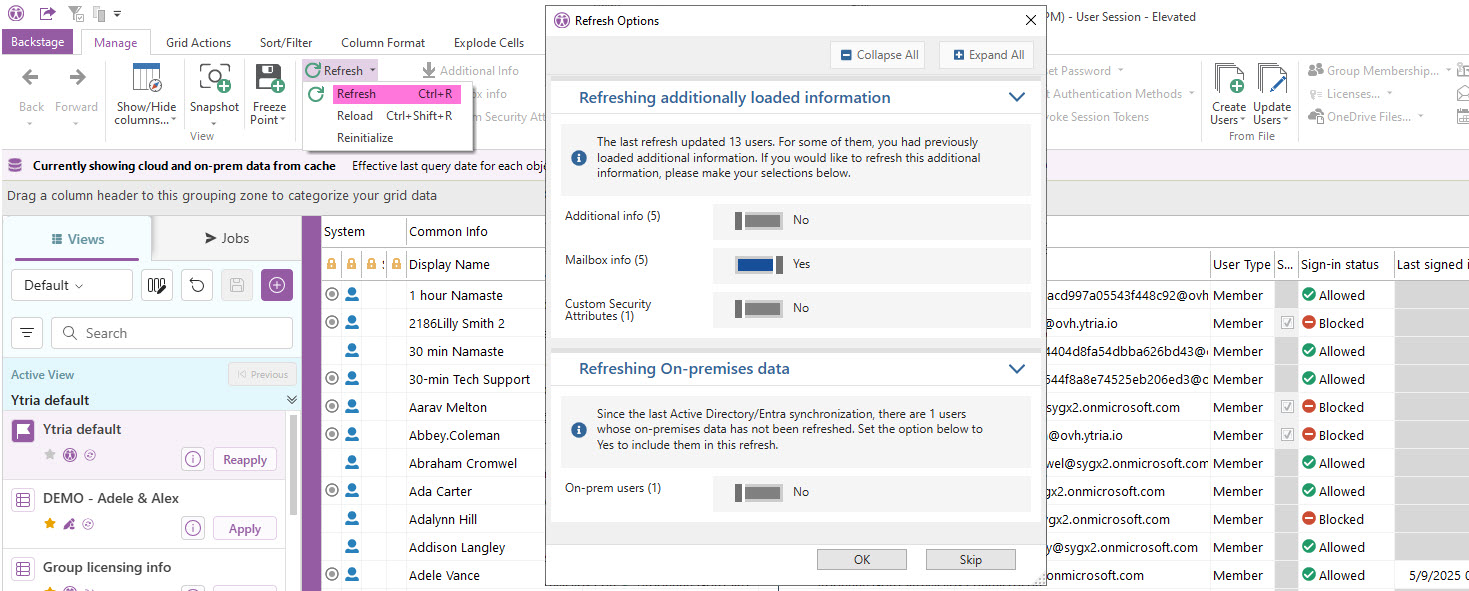Screen dimensions: 1469x591
Task: Collapse the Refreshing On-premises data section
Action: point(1017,368)
